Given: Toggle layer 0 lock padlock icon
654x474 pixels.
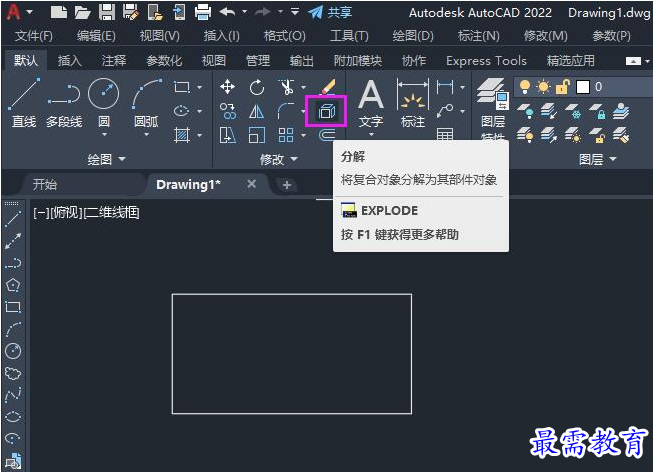Looking at the screenshot, I should [x=562, y=87].
